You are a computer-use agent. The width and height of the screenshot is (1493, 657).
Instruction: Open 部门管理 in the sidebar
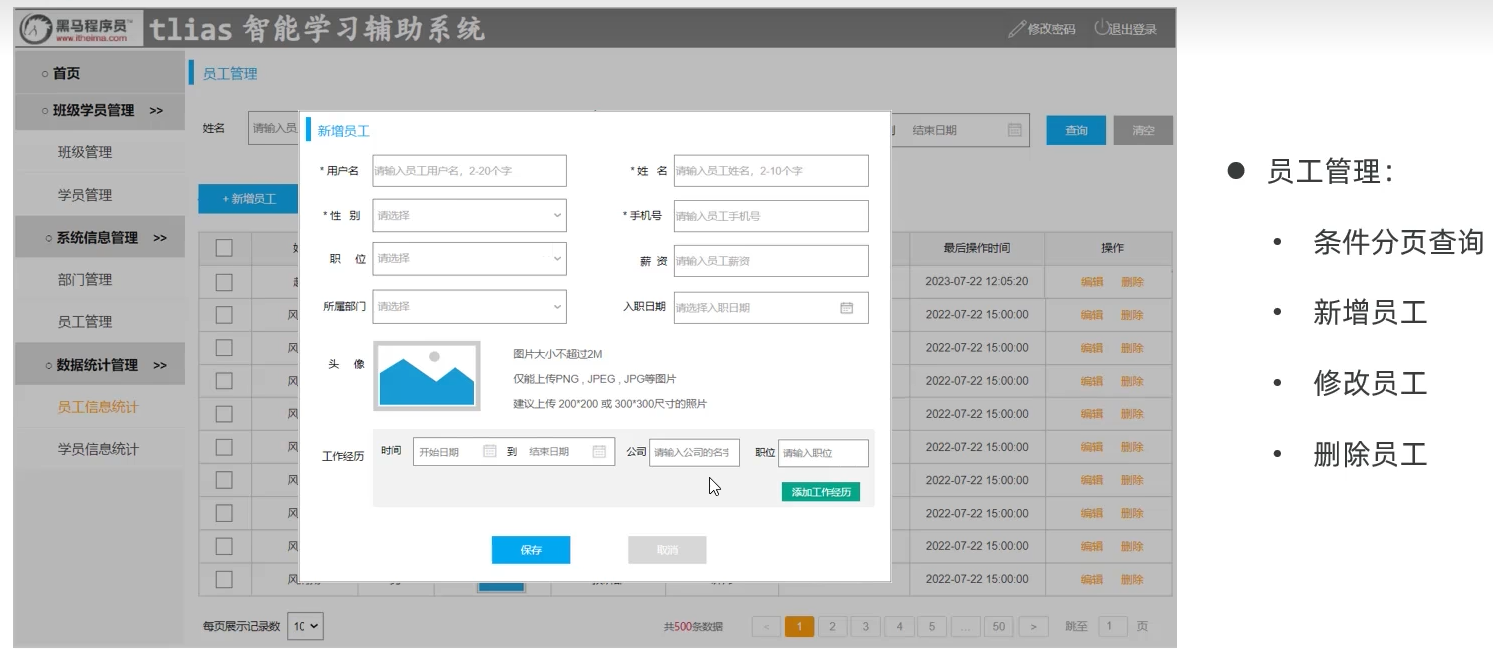pos(85,280)
